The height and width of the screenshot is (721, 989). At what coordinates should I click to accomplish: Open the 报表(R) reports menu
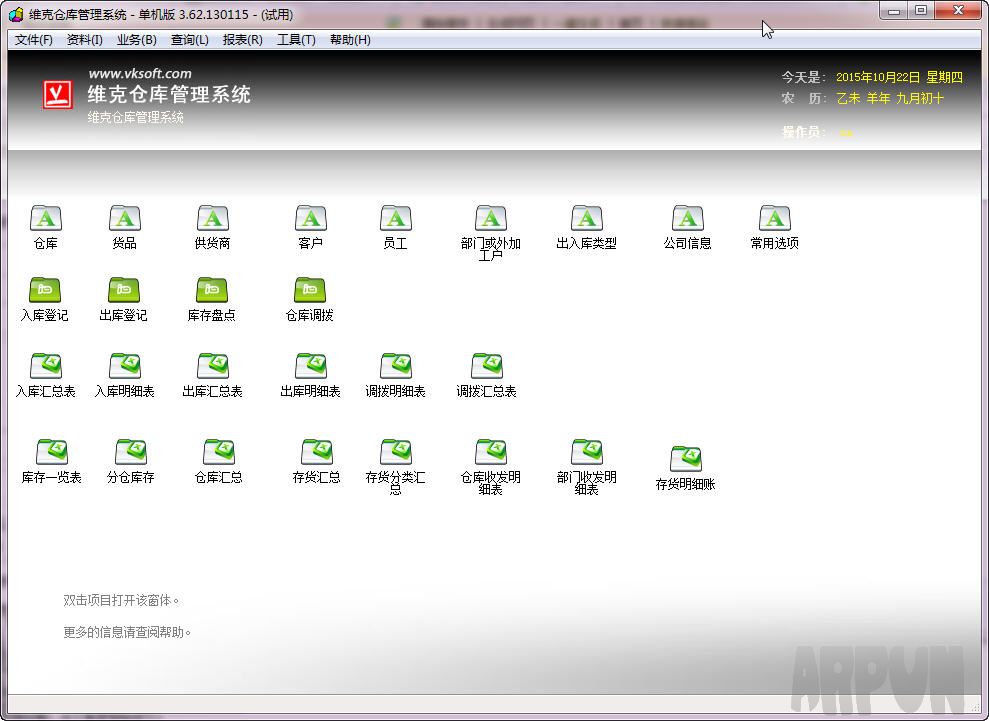point(242,40)
